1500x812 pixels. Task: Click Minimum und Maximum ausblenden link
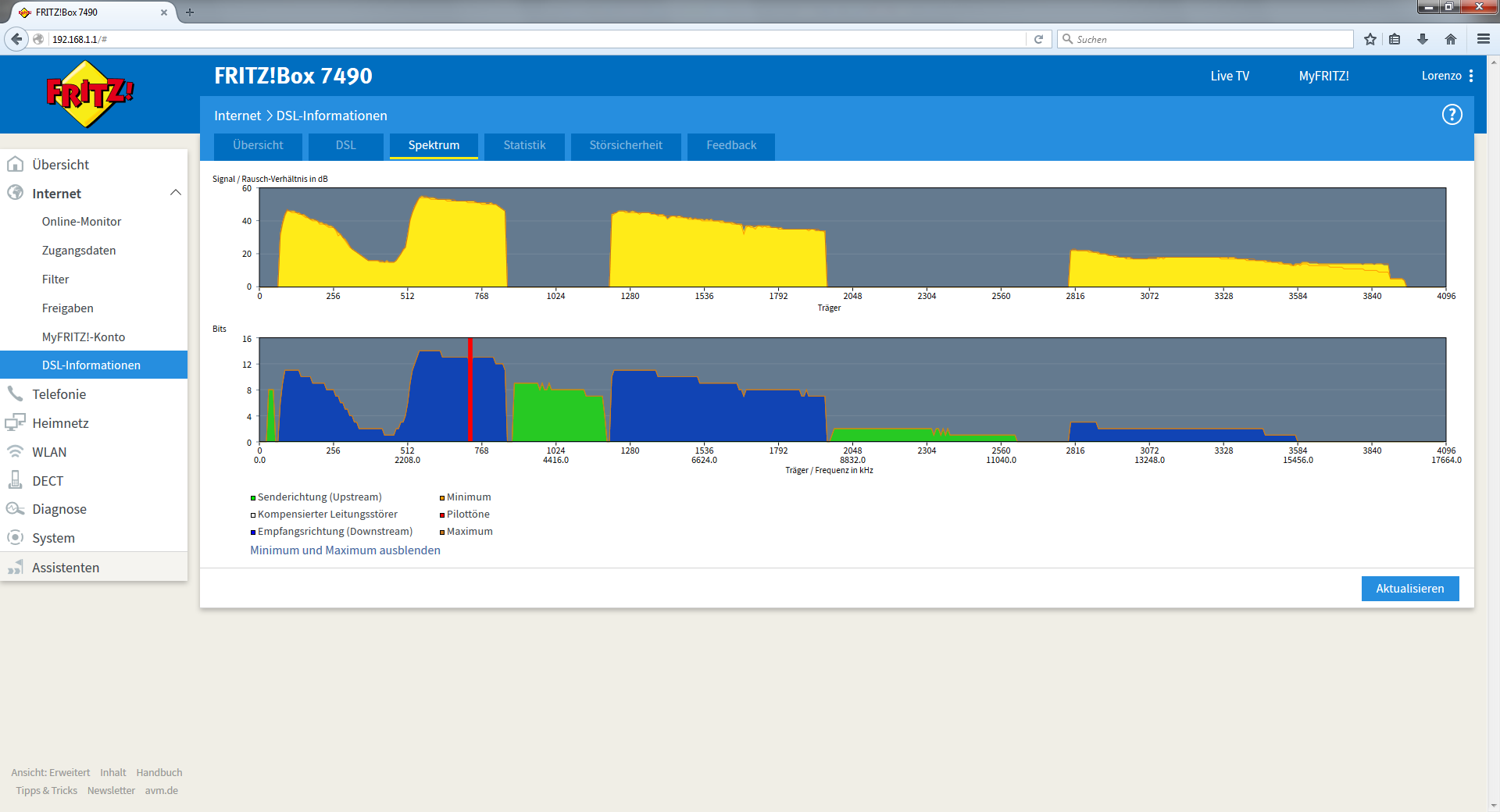tap(345, 550)
